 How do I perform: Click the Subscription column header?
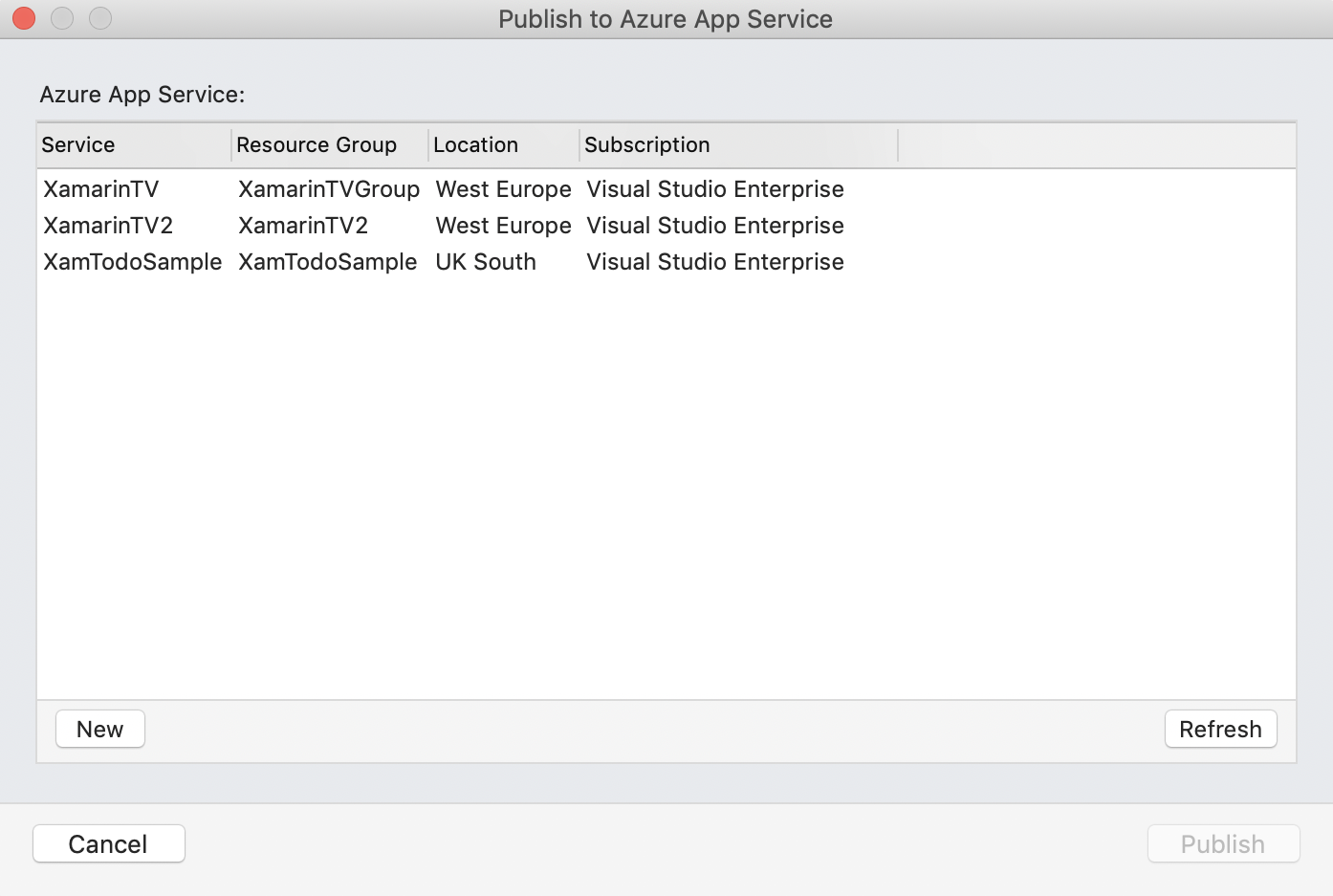click(738, 144)
